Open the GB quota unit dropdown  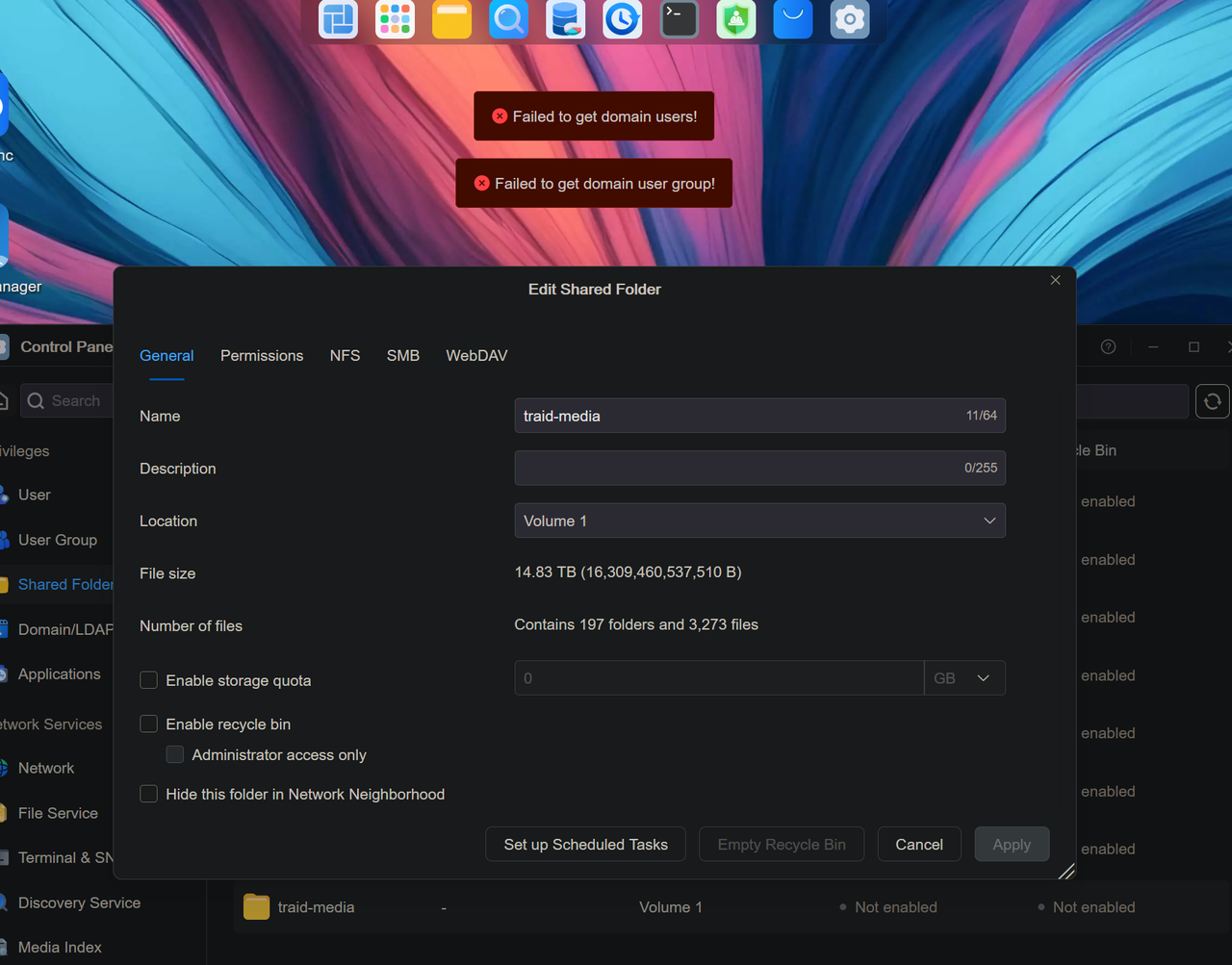(x=964, y=677)
